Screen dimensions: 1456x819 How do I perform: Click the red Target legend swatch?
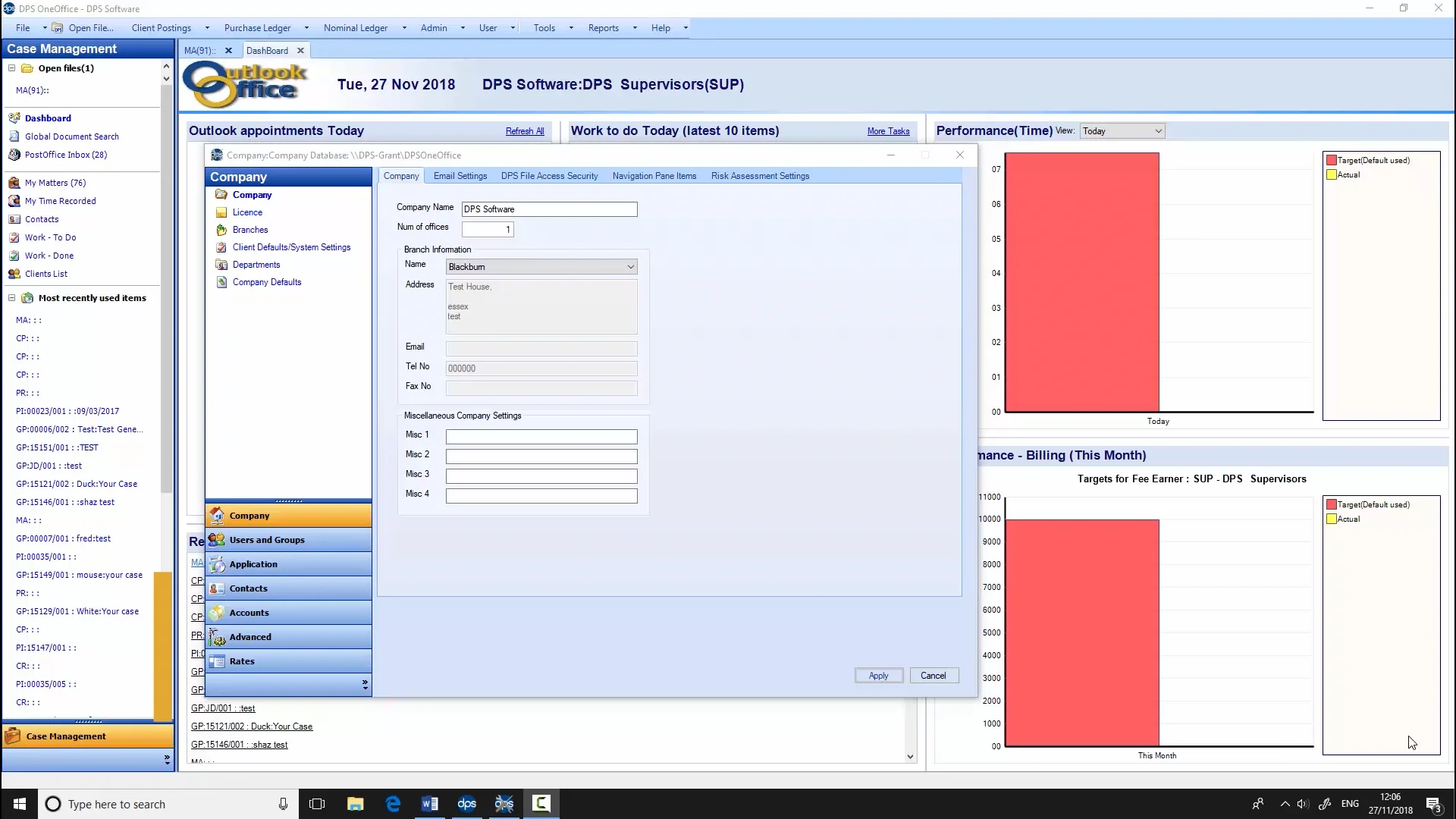(1331, 161)
